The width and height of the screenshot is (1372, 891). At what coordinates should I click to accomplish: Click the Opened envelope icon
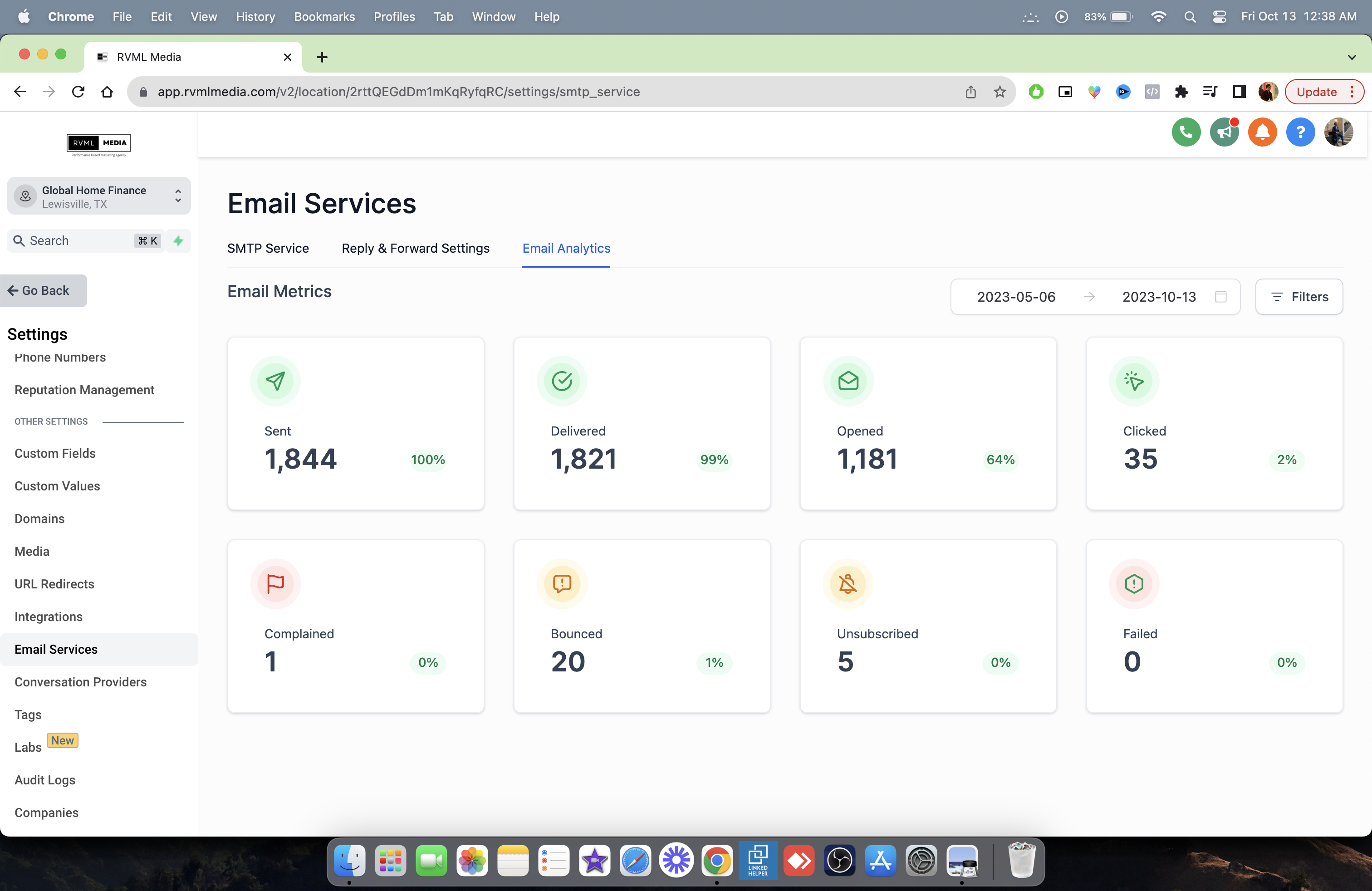tap(848, 381)
